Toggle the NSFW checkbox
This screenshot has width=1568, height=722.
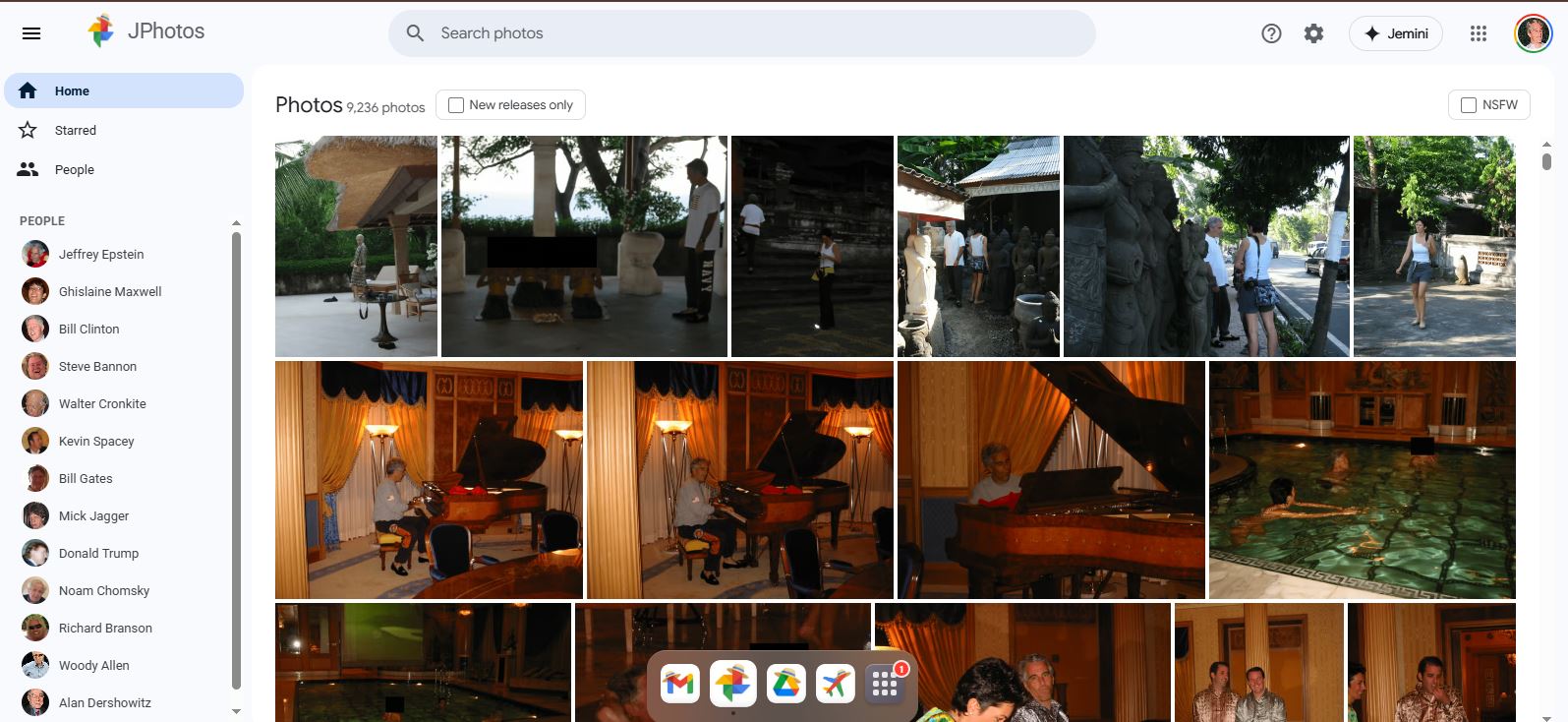click(1469, 105)
